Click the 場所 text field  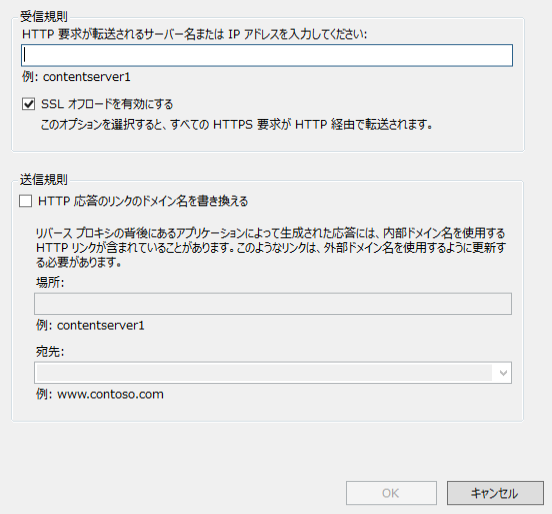[273, 304]
